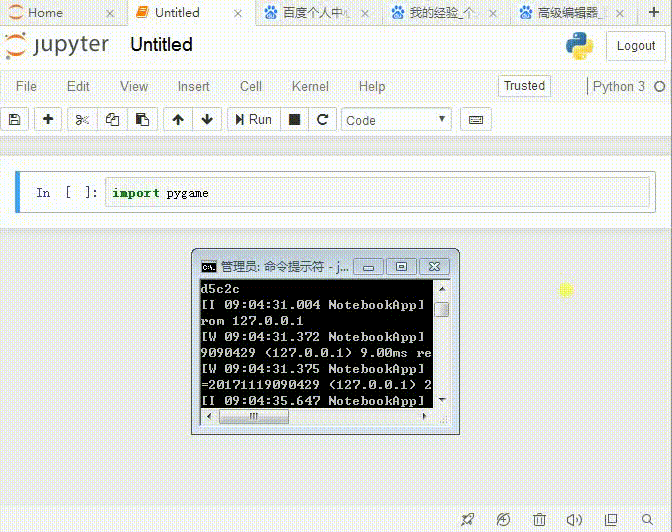Click the kernel idle circle indicator
Viewport: 672px width, 532px height.
[660, 87]
